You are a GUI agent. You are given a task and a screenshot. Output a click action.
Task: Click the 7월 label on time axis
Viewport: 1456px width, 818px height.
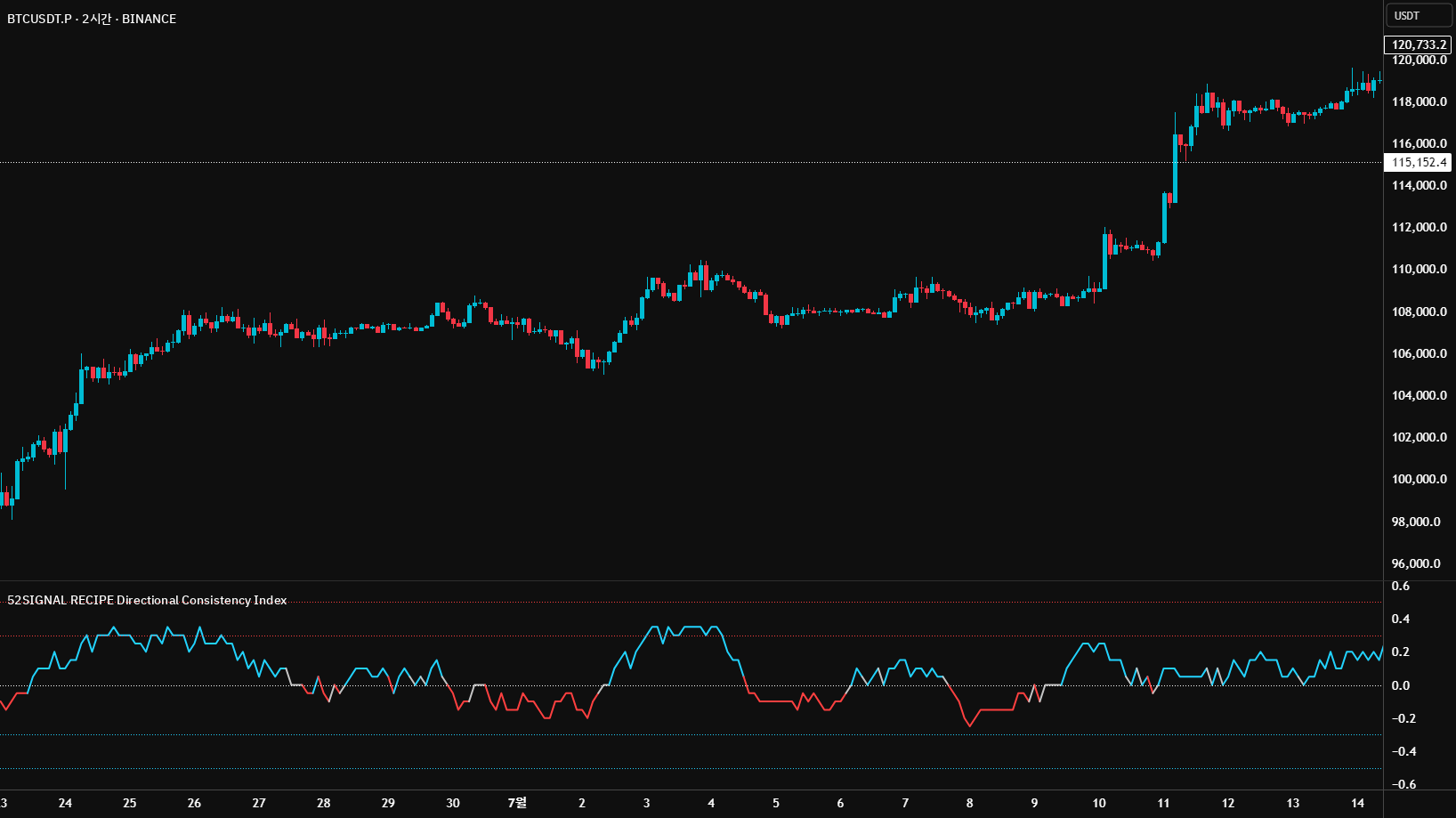(x=517, y=803)
